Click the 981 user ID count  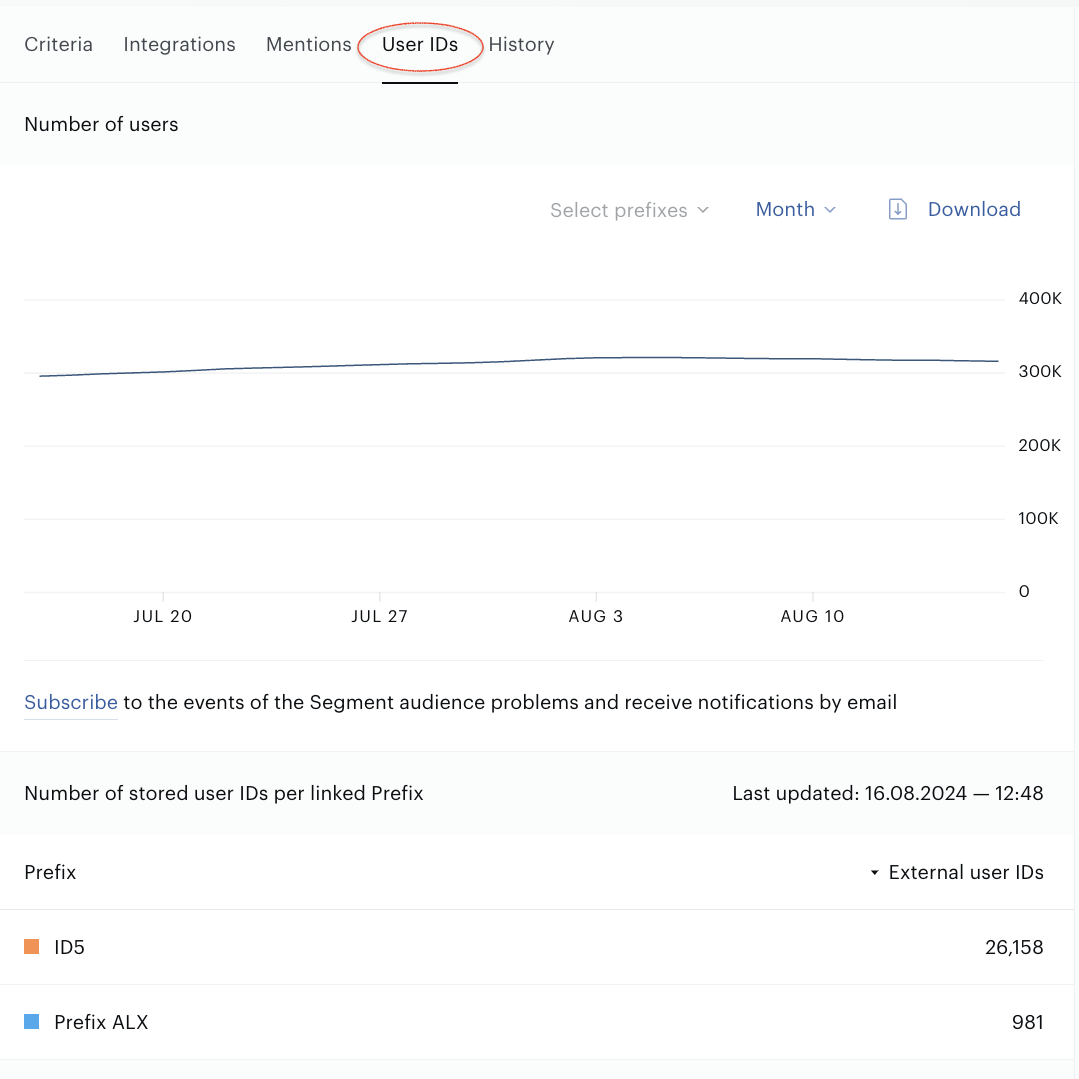pyautogui.click(x=1027, y=1023)
